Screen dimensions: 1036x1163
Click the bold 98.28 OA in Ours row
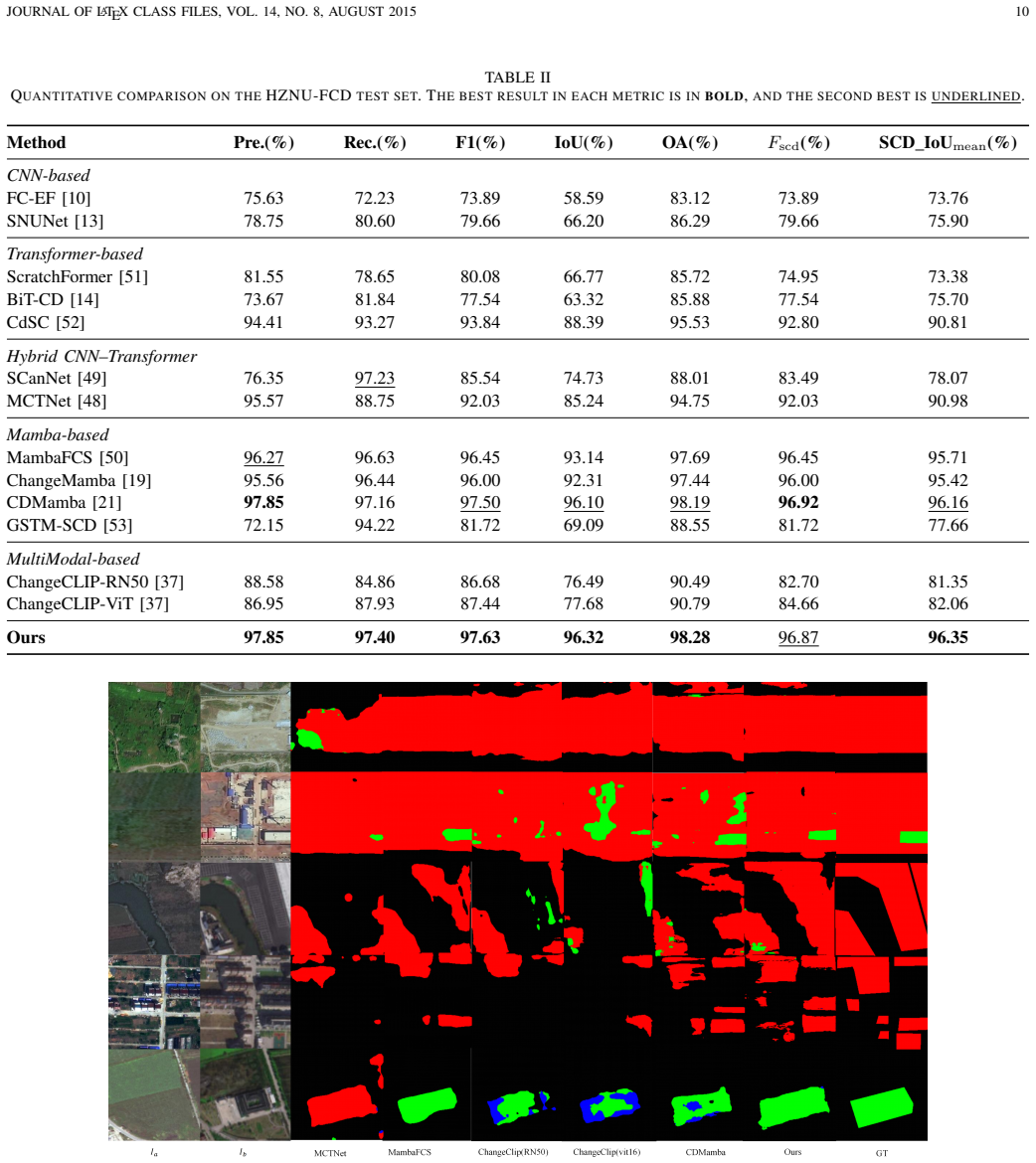pyautogui.click(x=690, y=638)
